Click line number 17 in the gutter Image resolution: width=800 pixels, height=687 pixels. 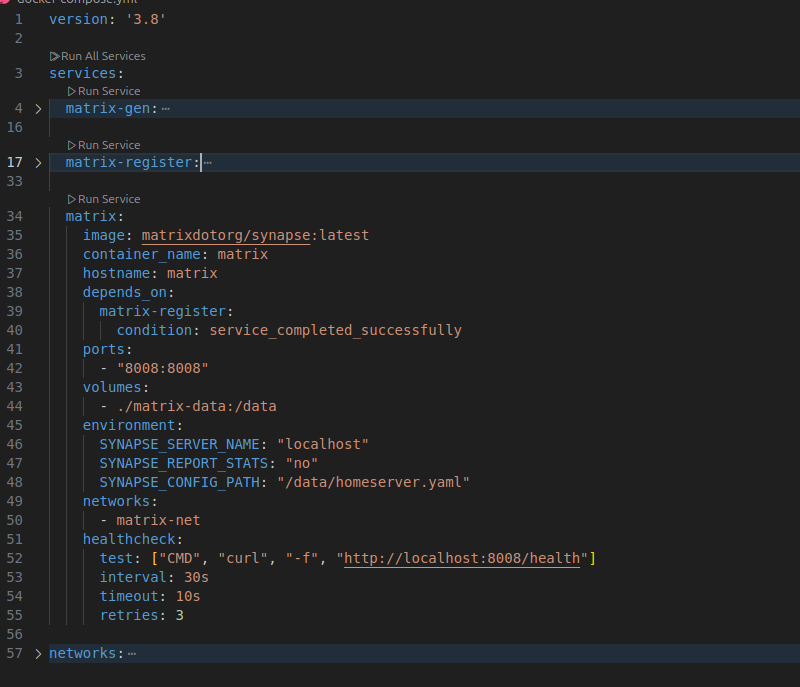[14, 162]
